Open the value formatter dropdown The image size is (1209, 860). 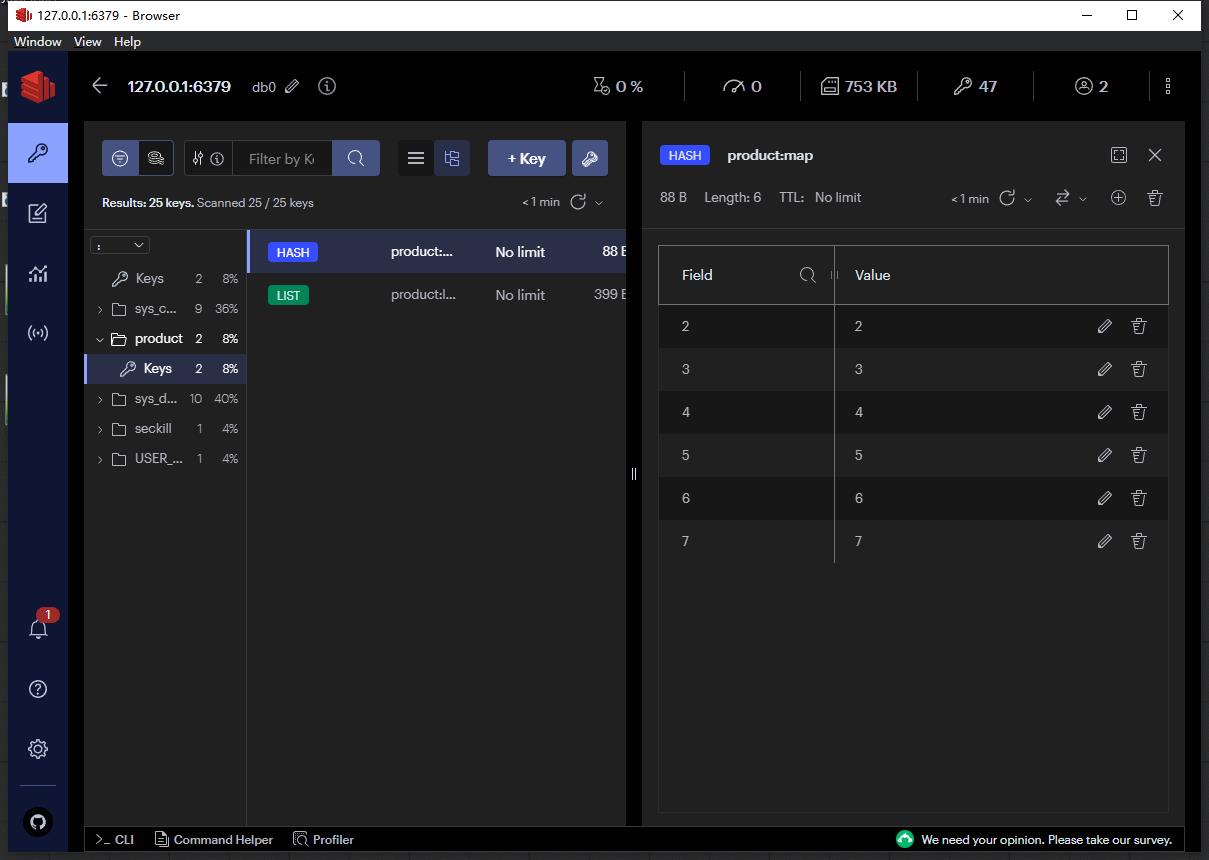1071,198
